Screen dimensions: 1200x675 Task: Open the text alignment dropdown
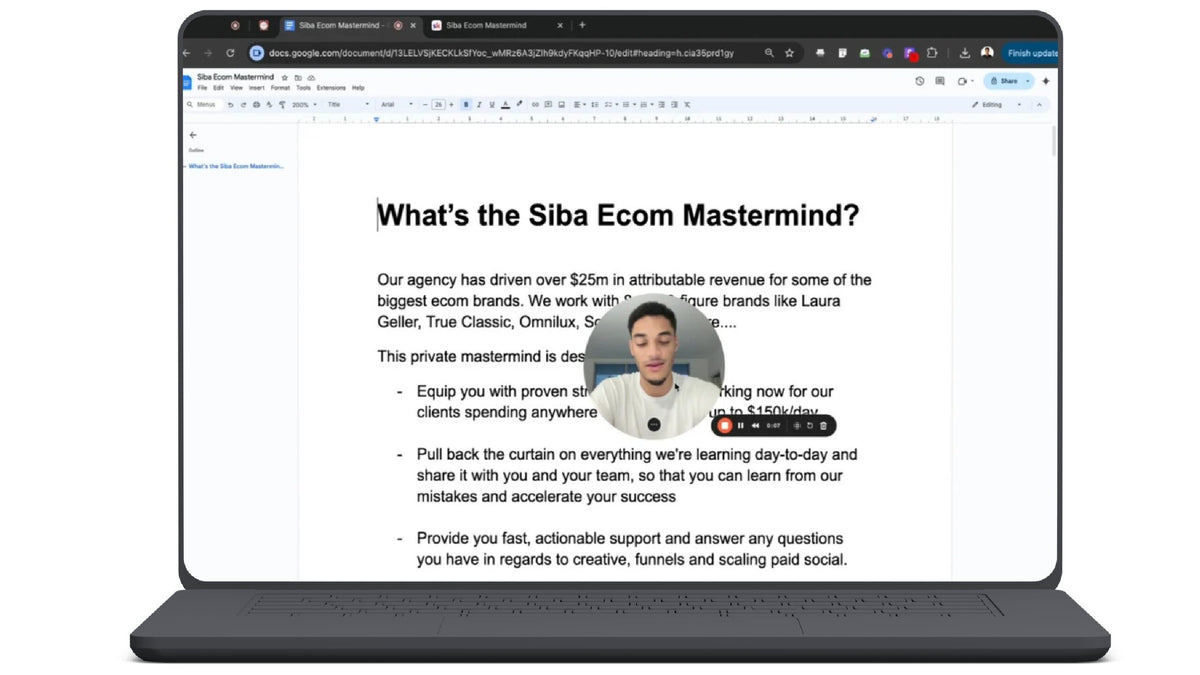[x=581, y=104]
